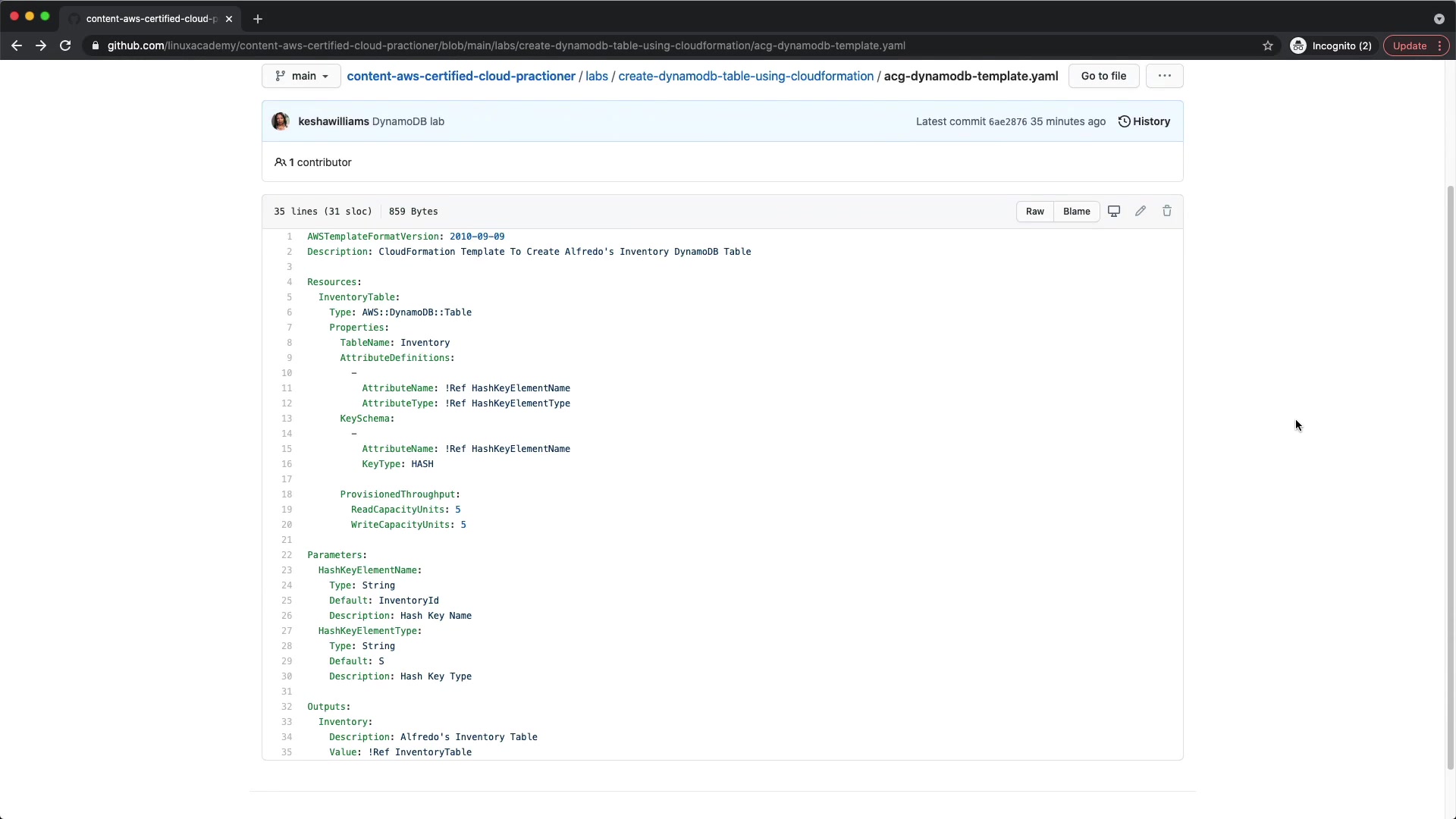Image resolution: width=1456 pixels, height=819 pixels.
Task: Open new browser tab plus icon
Action: [x=258, y=19]
